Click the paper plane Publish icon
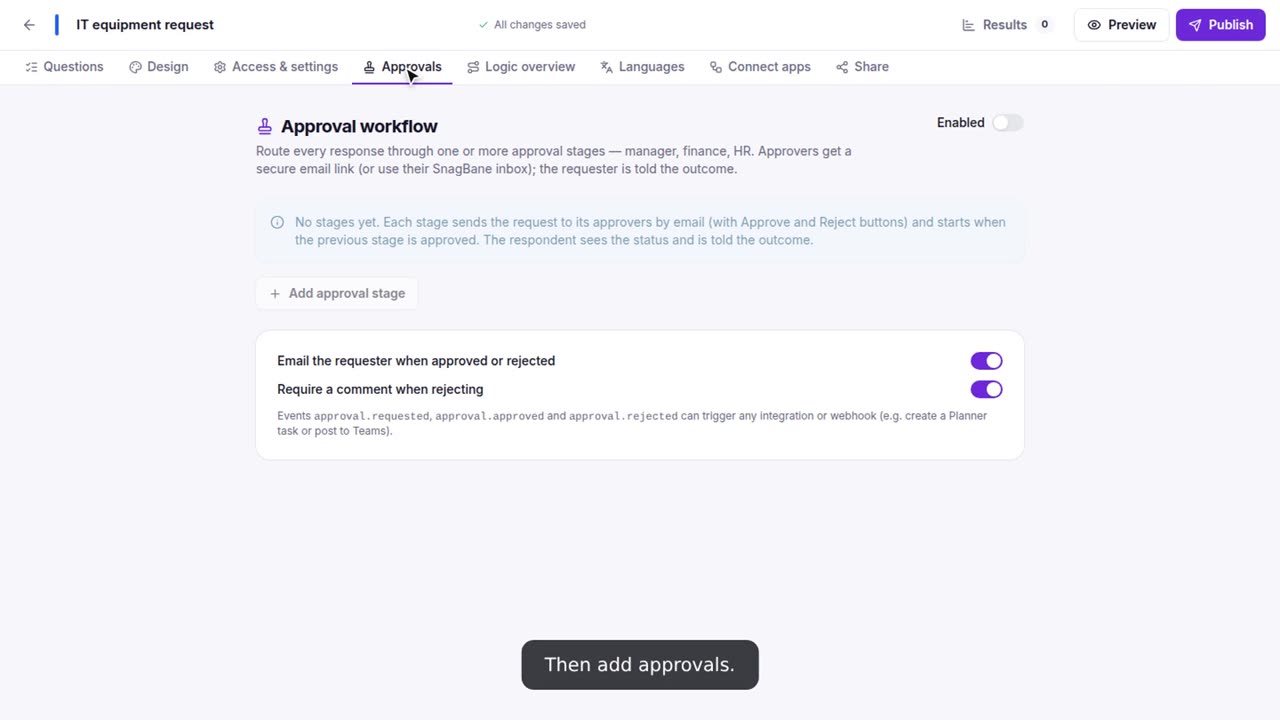 pos(1195,25)
